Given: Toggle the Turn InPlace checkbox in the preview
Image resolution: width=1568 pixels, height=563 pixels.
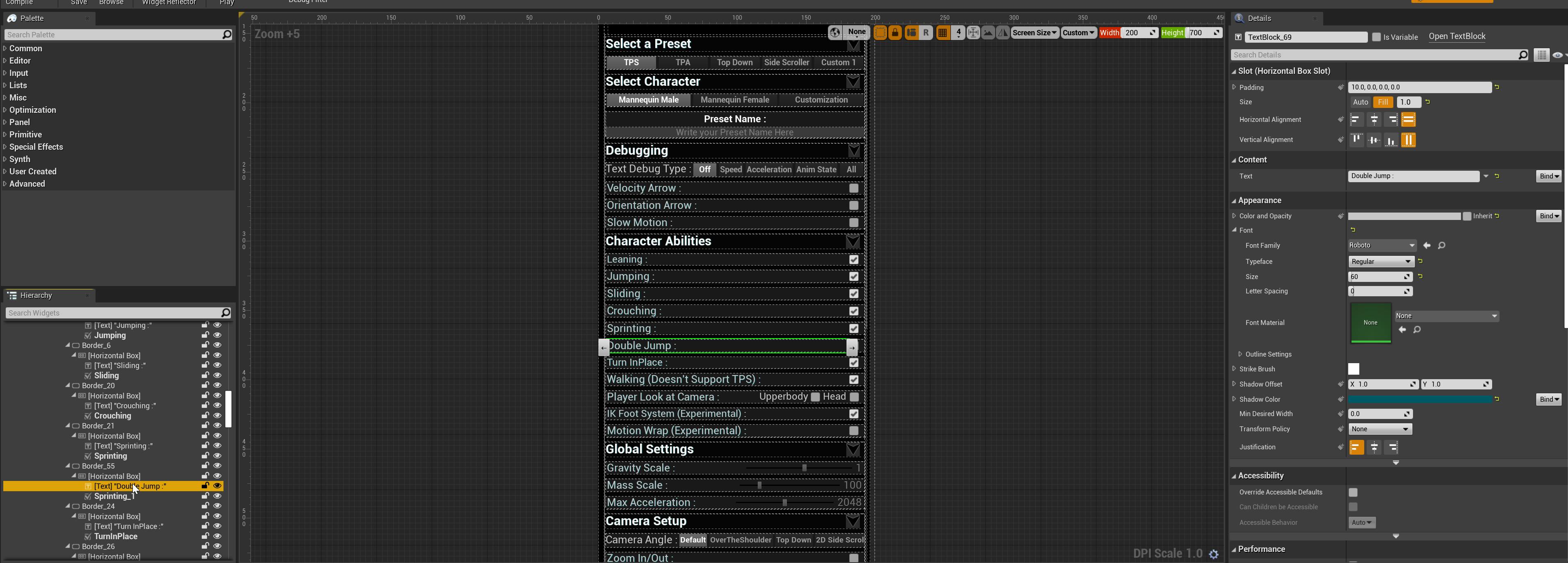Looking at the screenshot, I should [x=854, y=362].
